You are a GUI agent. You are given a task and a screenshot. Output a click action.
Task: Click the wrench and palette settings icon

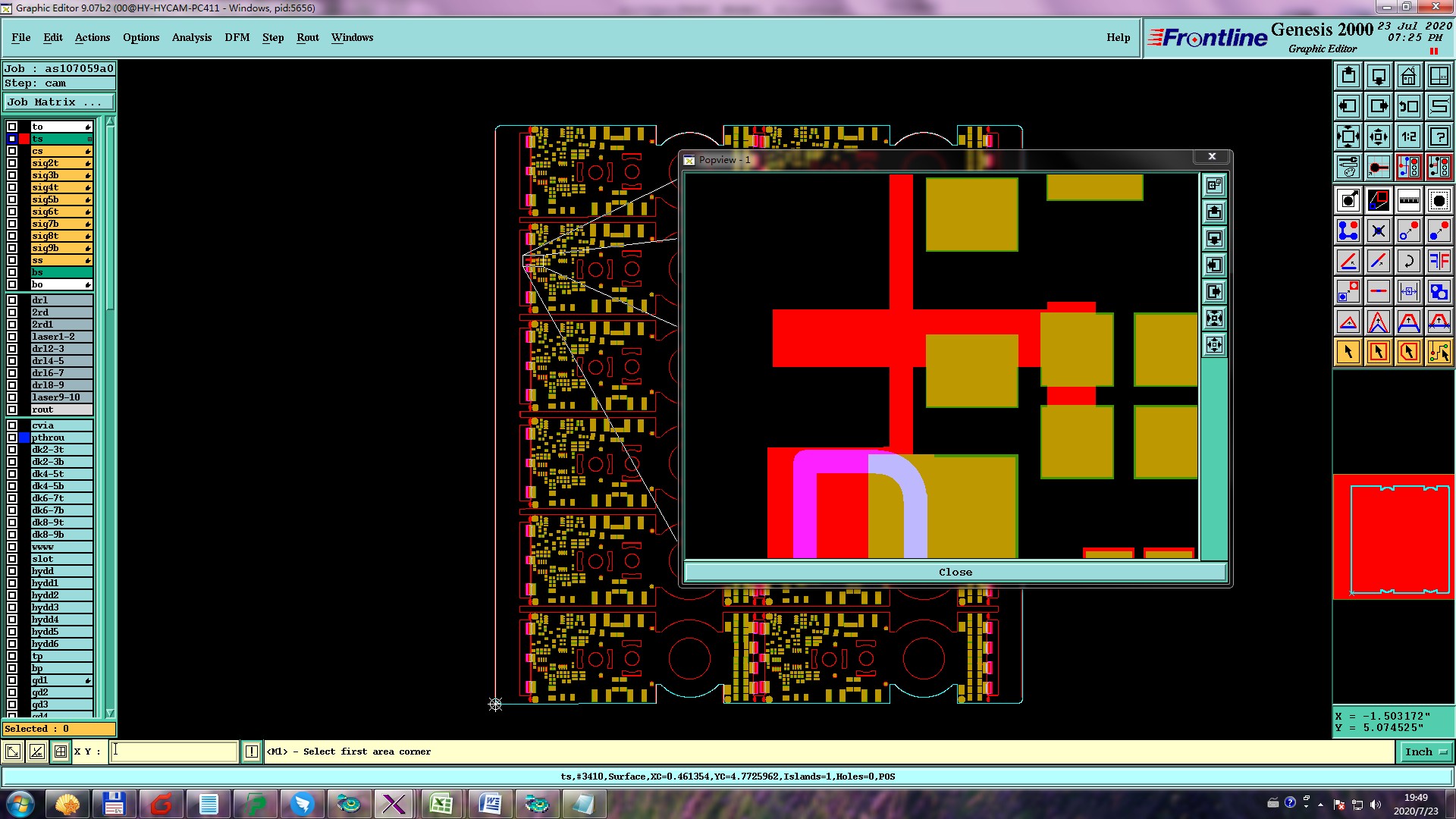click(1348, 167)
